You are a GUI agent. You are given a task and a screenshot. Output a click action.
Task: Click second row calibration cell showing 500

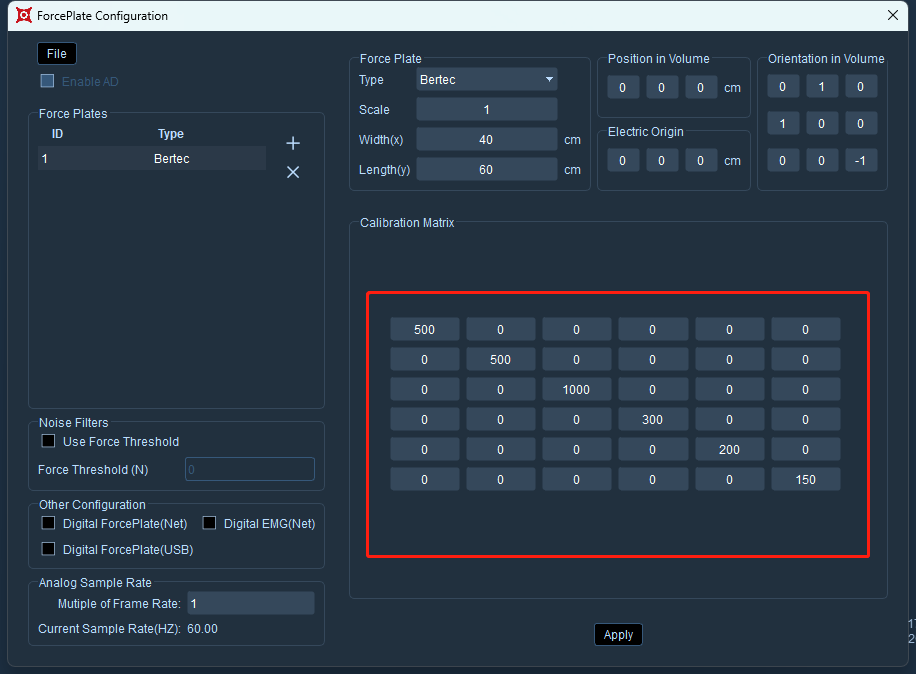click(501, 359)
